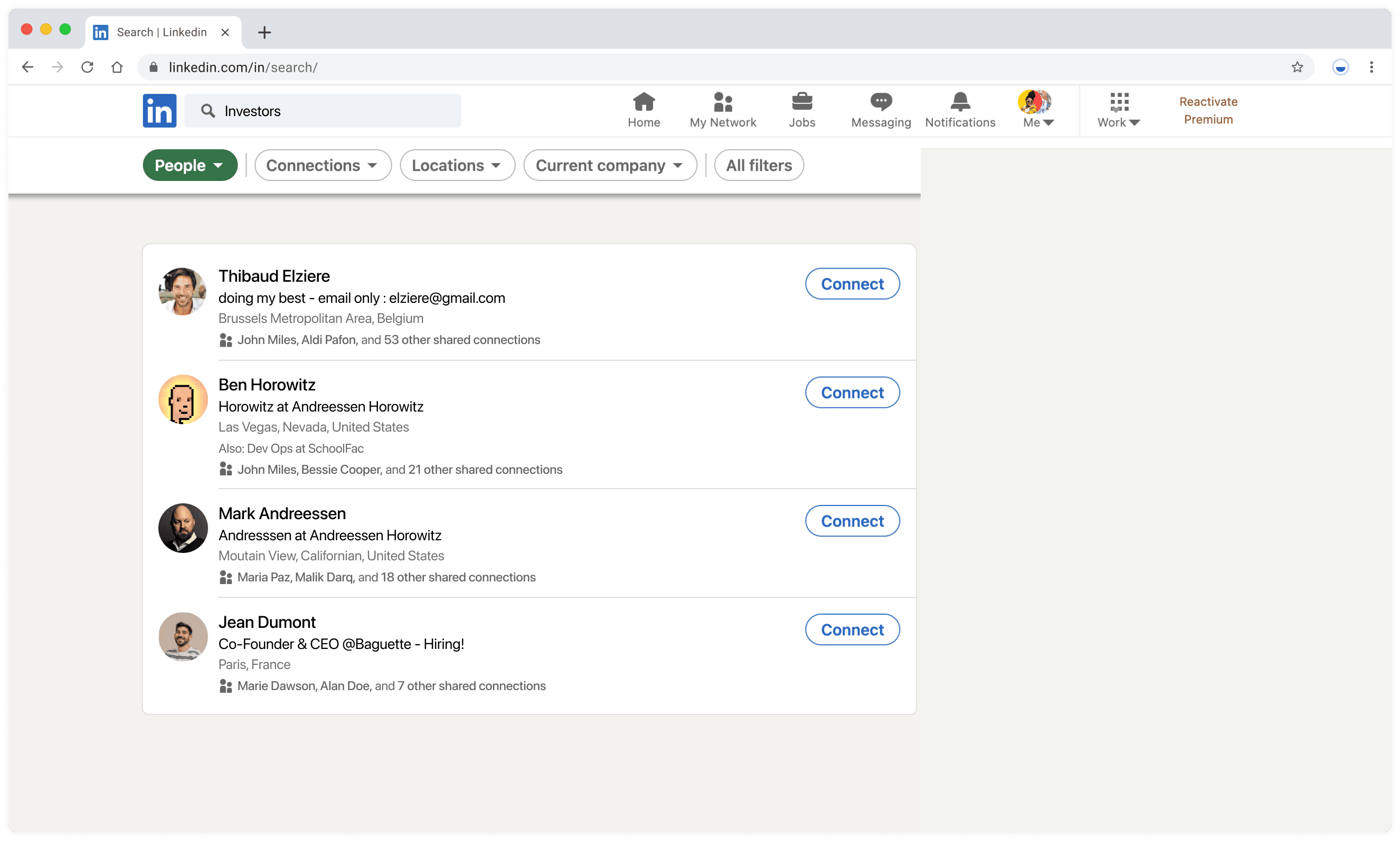Viewport: 1400px width, 841px height.
Task: Click 'Andresssen at Andreessen Horowitz' headline
Action: [330, 536]
